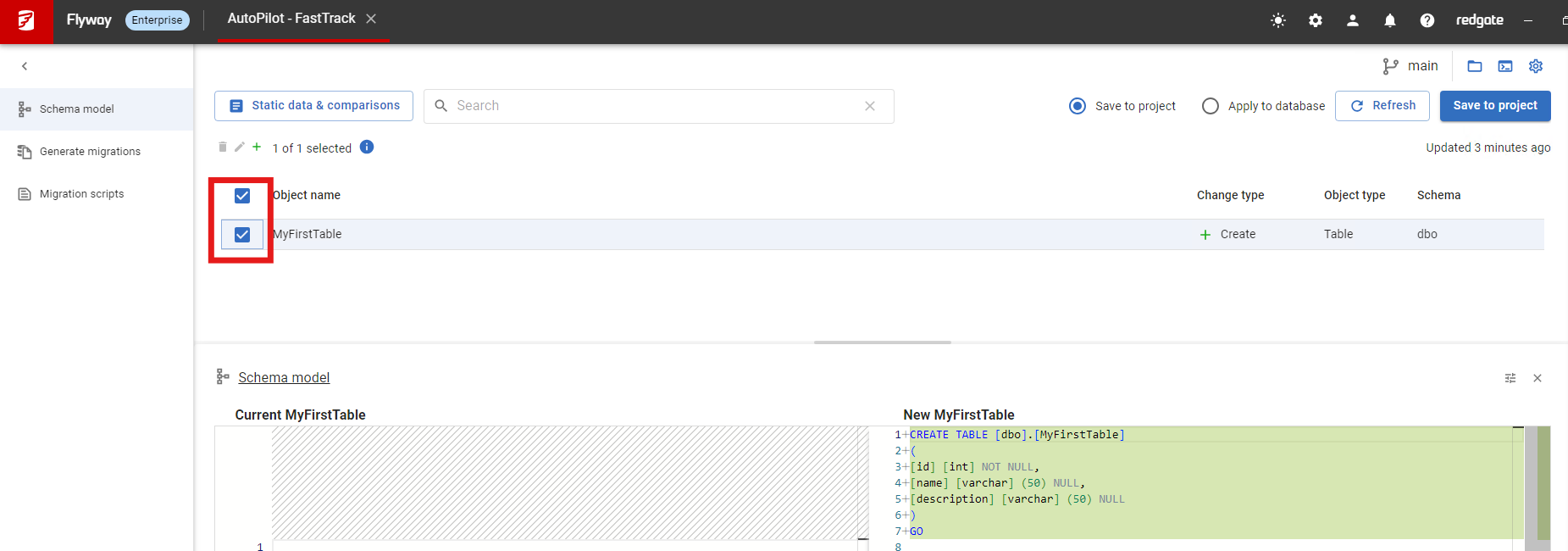The width and height of the screenshot is (1568, 551).
Task: Open the main branch selector
Action: (1410, 66)
